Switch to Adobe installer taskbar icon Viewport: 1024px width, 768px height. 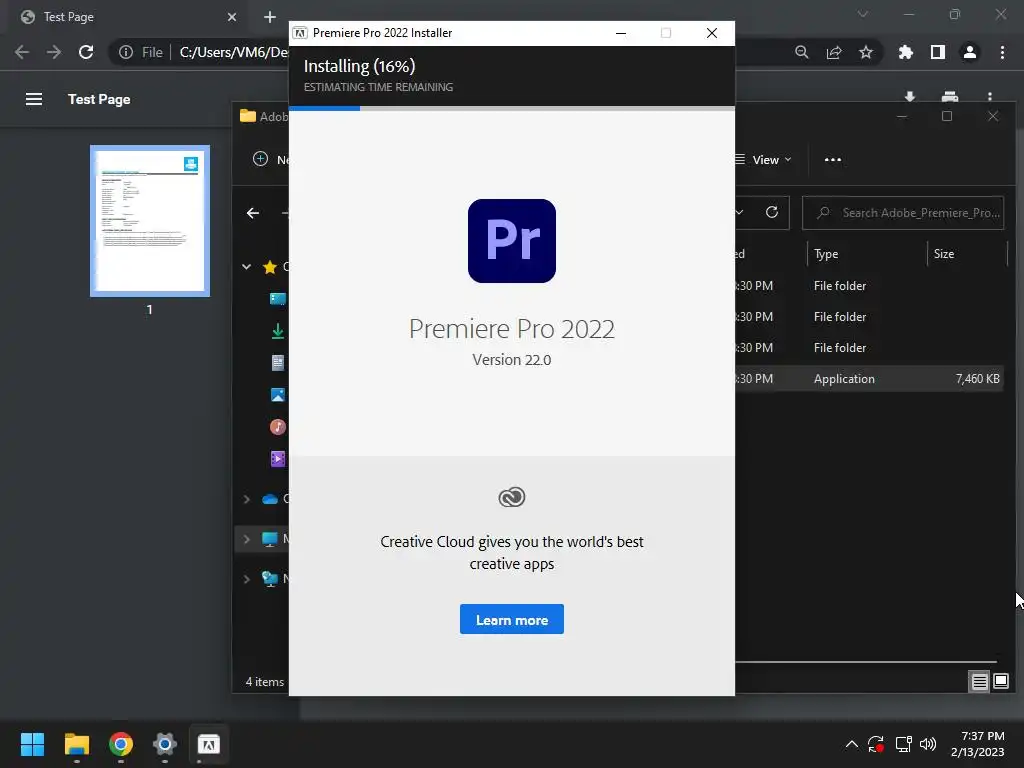pyautogui.click(x=208, y=744)
